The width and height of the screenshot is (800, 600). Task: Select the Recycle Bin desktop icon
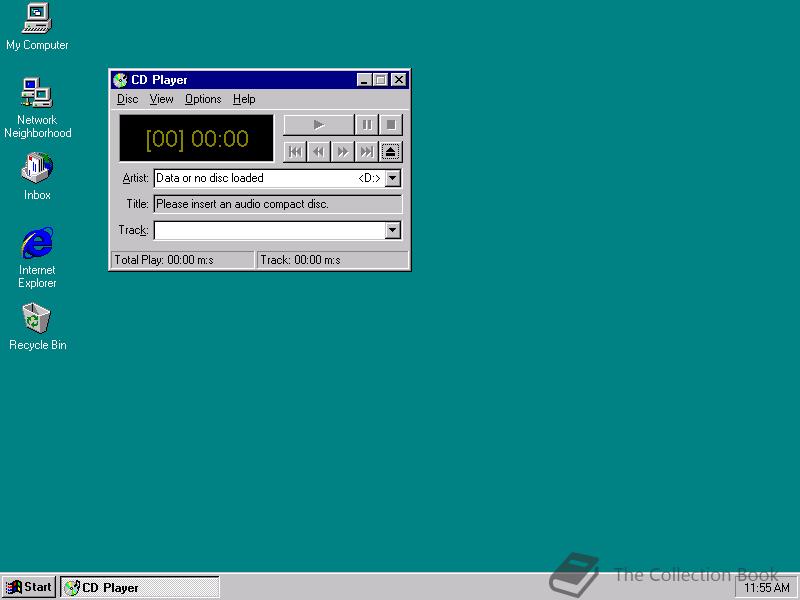point(37,327)
